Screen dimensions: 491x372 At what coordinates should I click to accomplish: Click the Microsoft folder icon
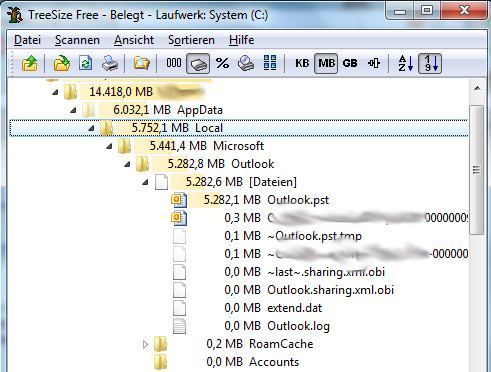(124, 146)
